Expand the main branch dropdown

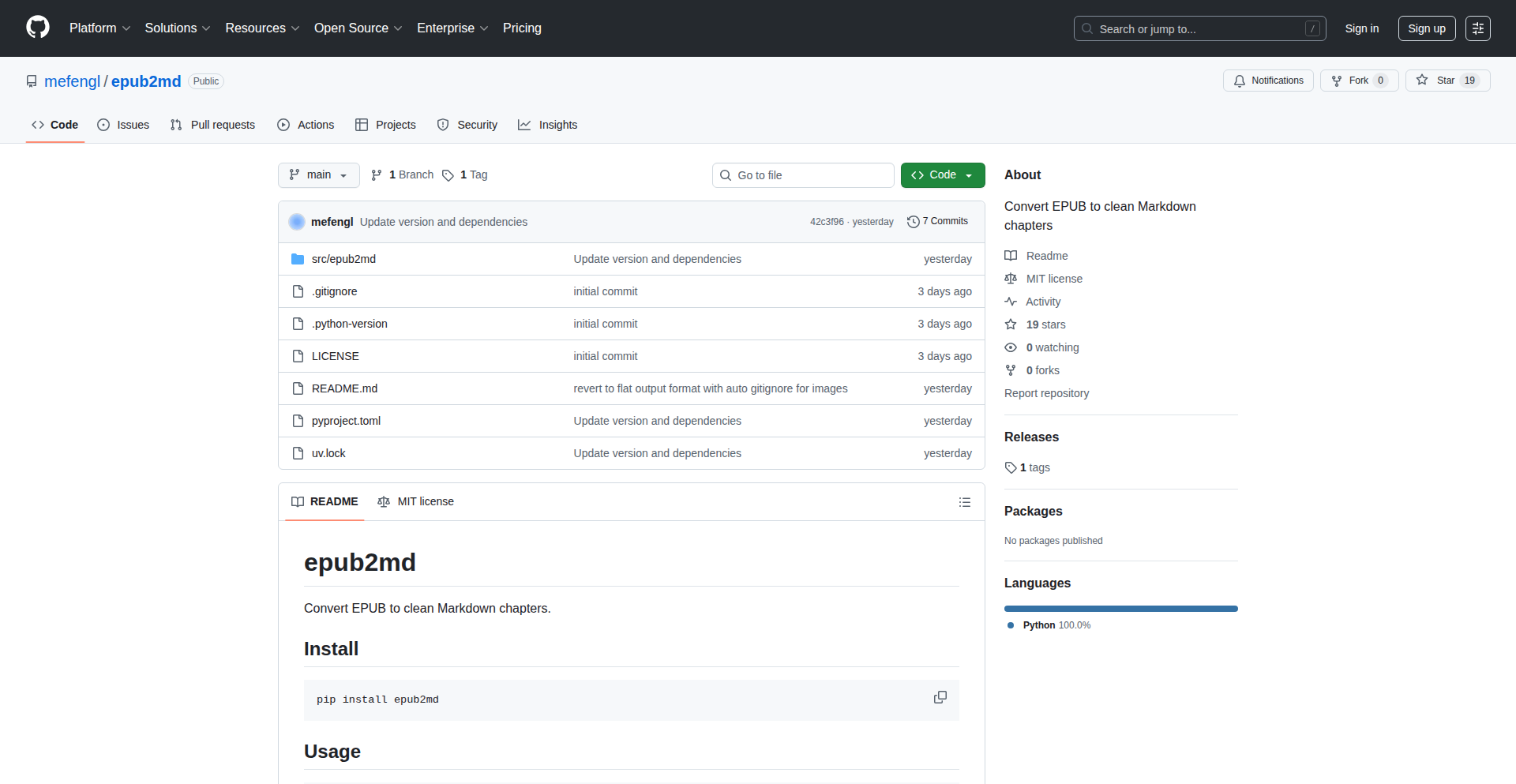pyautogui.click(x=318, y=175)
